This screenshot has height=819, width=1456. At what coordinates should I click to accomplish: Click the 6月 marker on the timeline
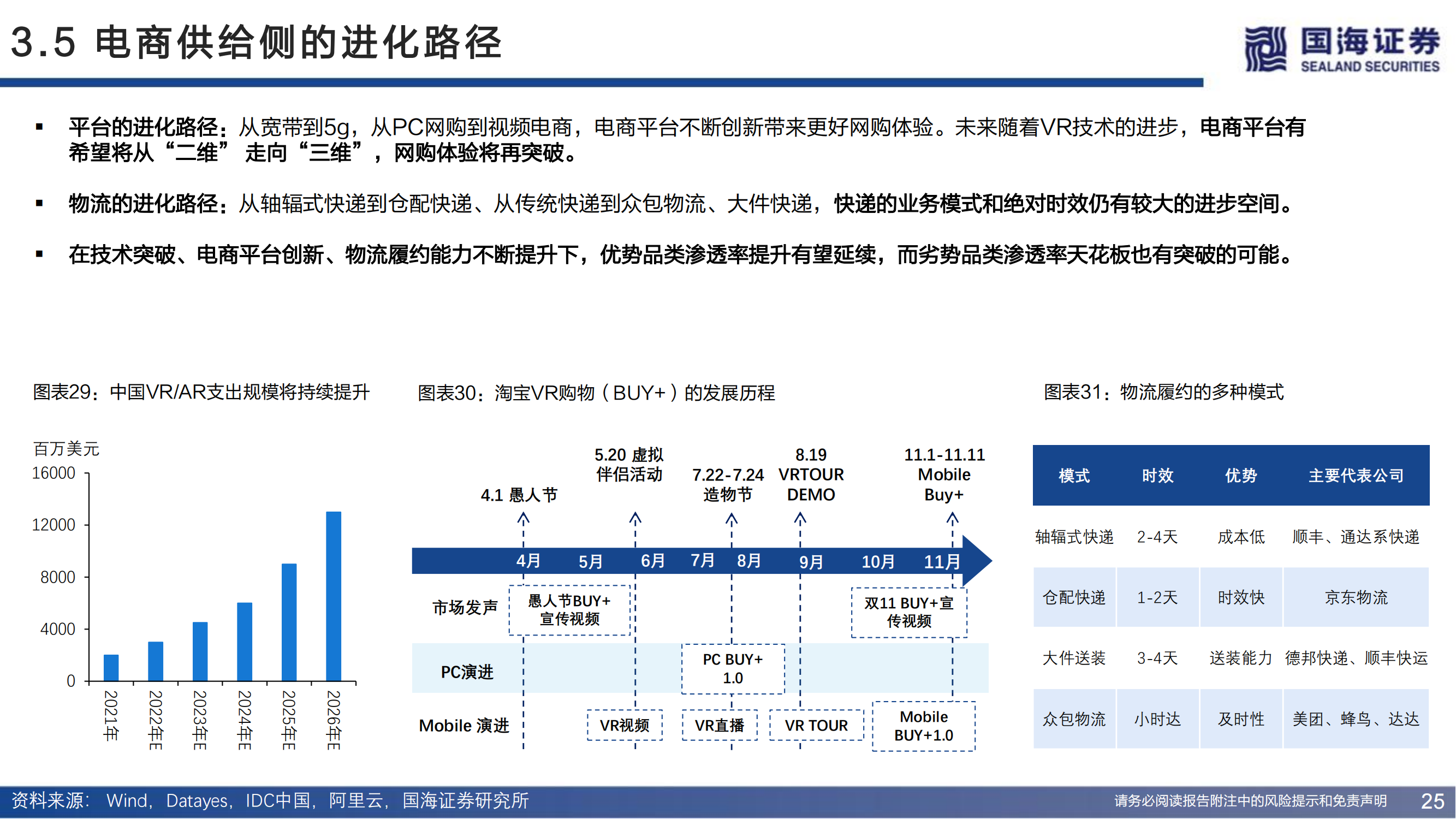tap(653, 561)
